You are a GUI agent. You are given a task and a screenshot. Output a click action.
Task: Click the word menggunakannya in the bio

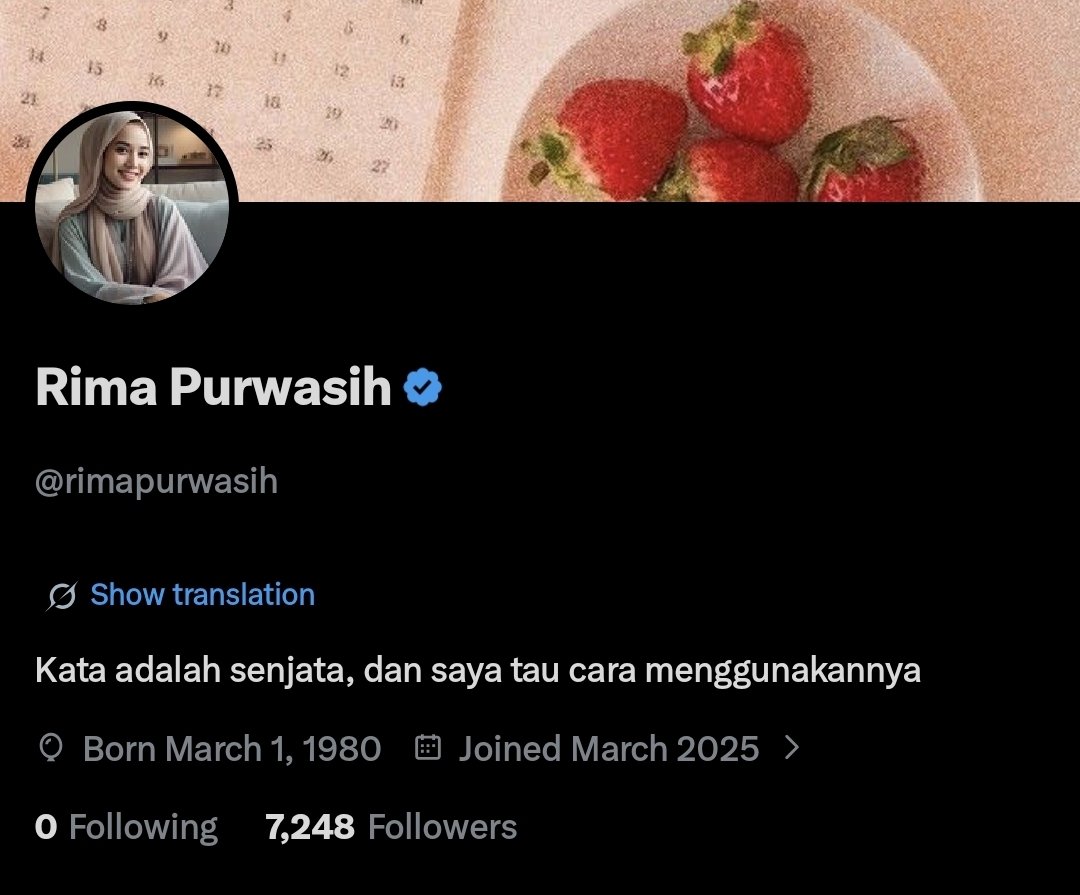782,671
